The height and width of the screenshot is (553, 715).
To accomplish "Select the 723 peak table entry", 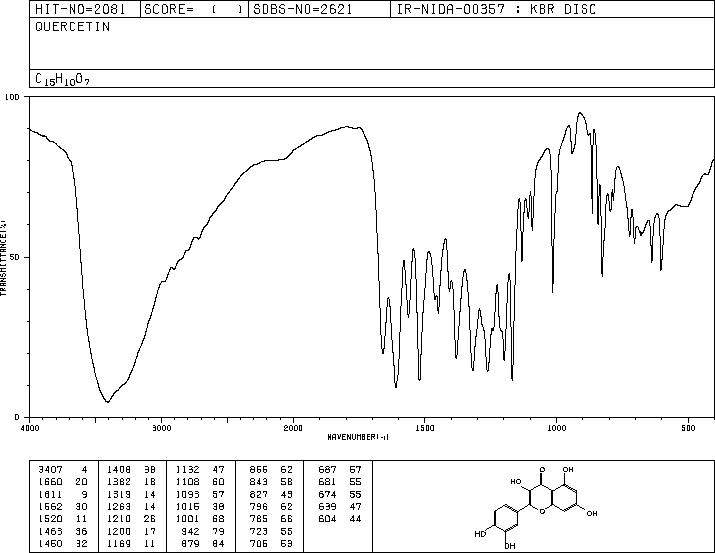I will [271, 532].
